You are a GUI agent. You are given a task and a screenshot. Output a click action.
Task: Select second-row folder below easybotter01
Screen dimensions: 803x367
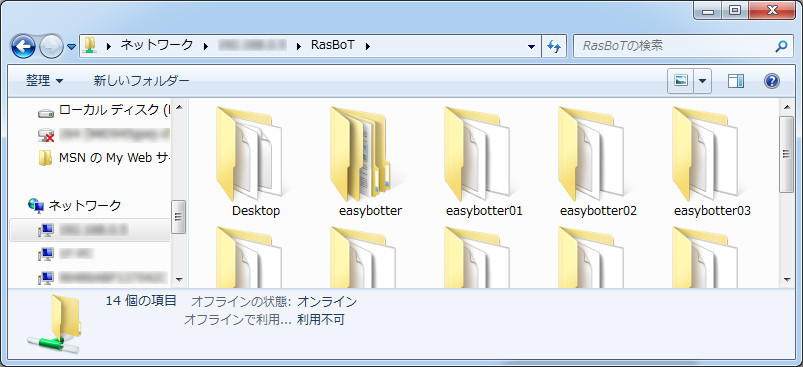[477, 257]
